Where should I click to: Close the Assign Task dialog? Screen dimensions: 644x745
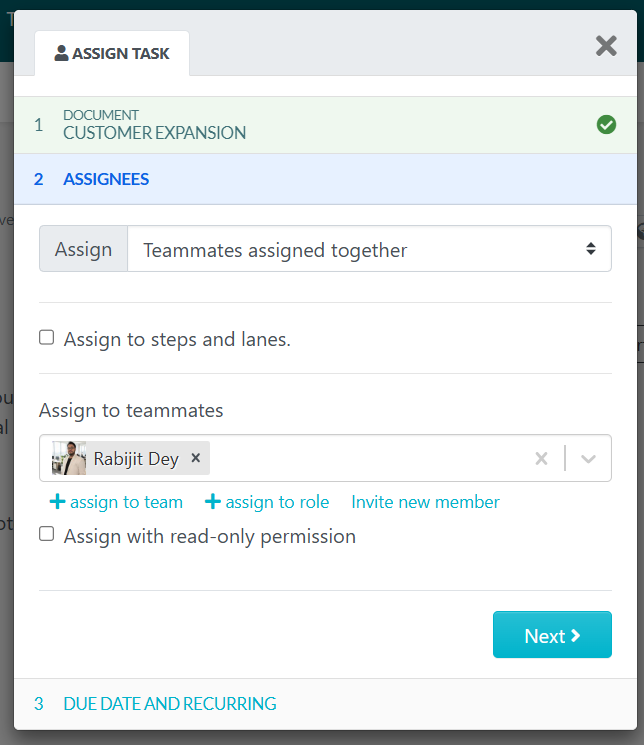click(x=606, y=45)
